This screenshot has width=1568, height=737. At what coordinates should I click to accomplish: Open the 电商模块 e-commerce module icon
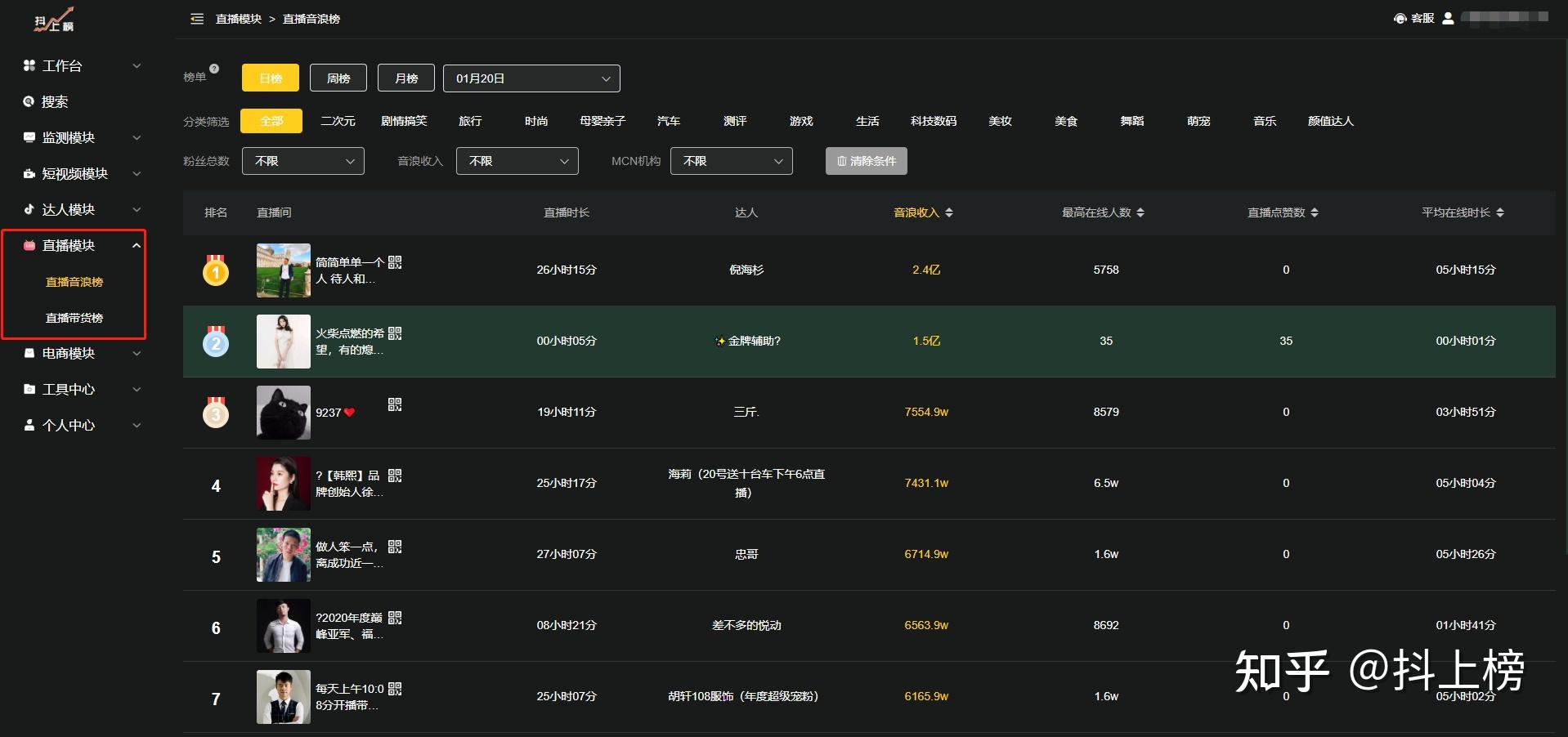[x=28, y=353]
